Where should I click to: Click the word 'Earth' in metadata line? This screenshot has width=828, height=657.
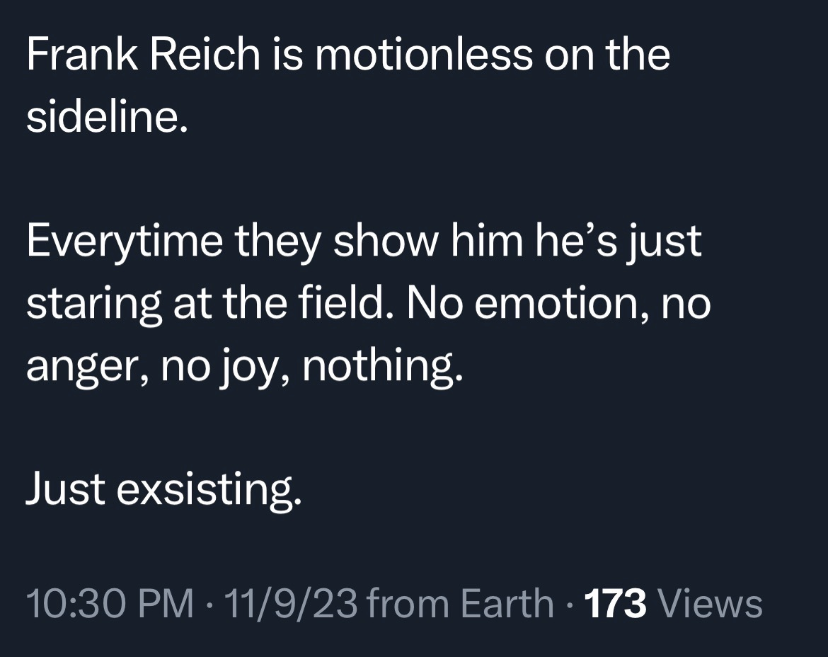click(507, 603)
